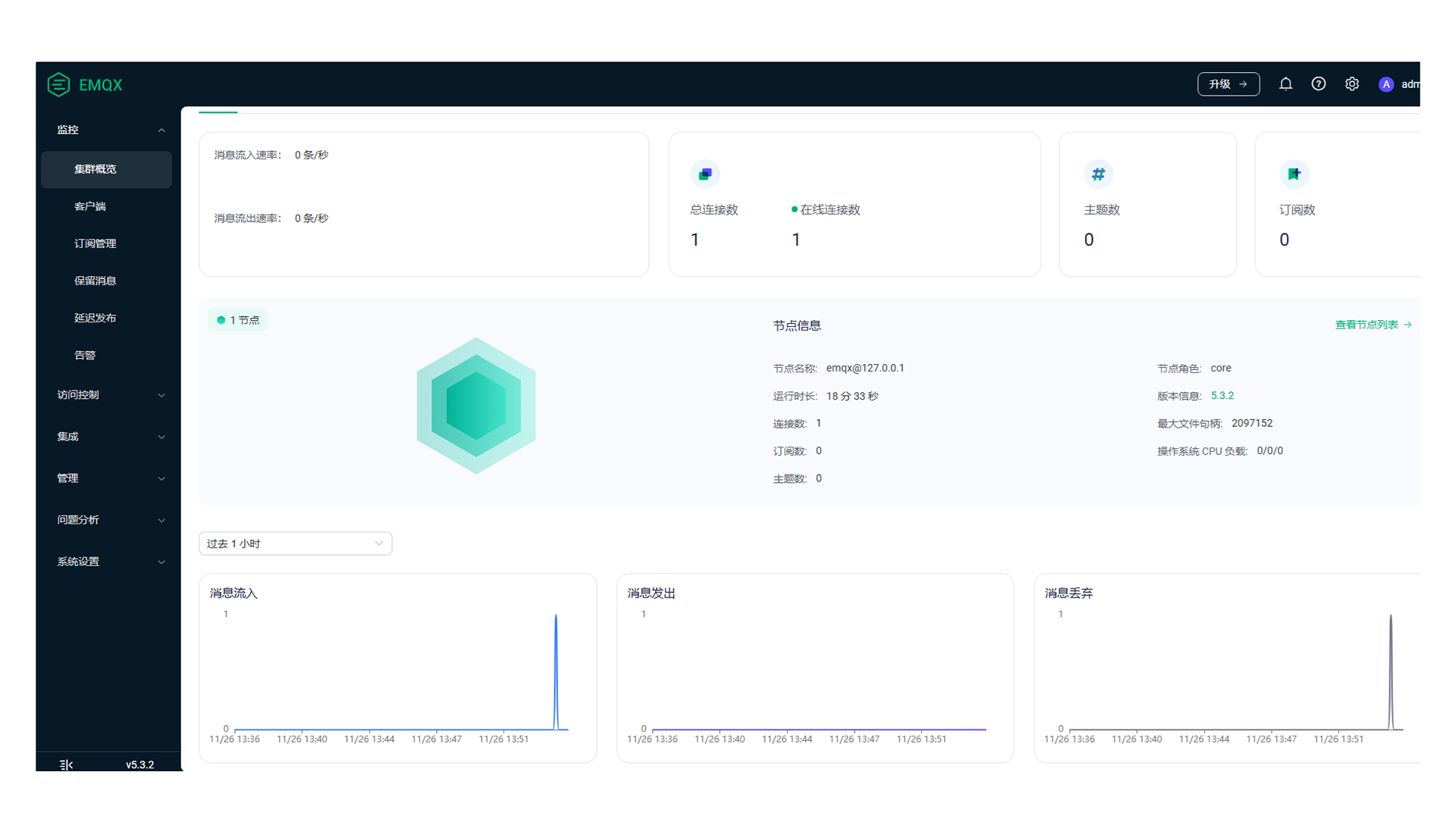The width and height of the screenshot is (1456, 819).
Task: Click the 消息丢弃 chart title
Action: click(1069, 593)
